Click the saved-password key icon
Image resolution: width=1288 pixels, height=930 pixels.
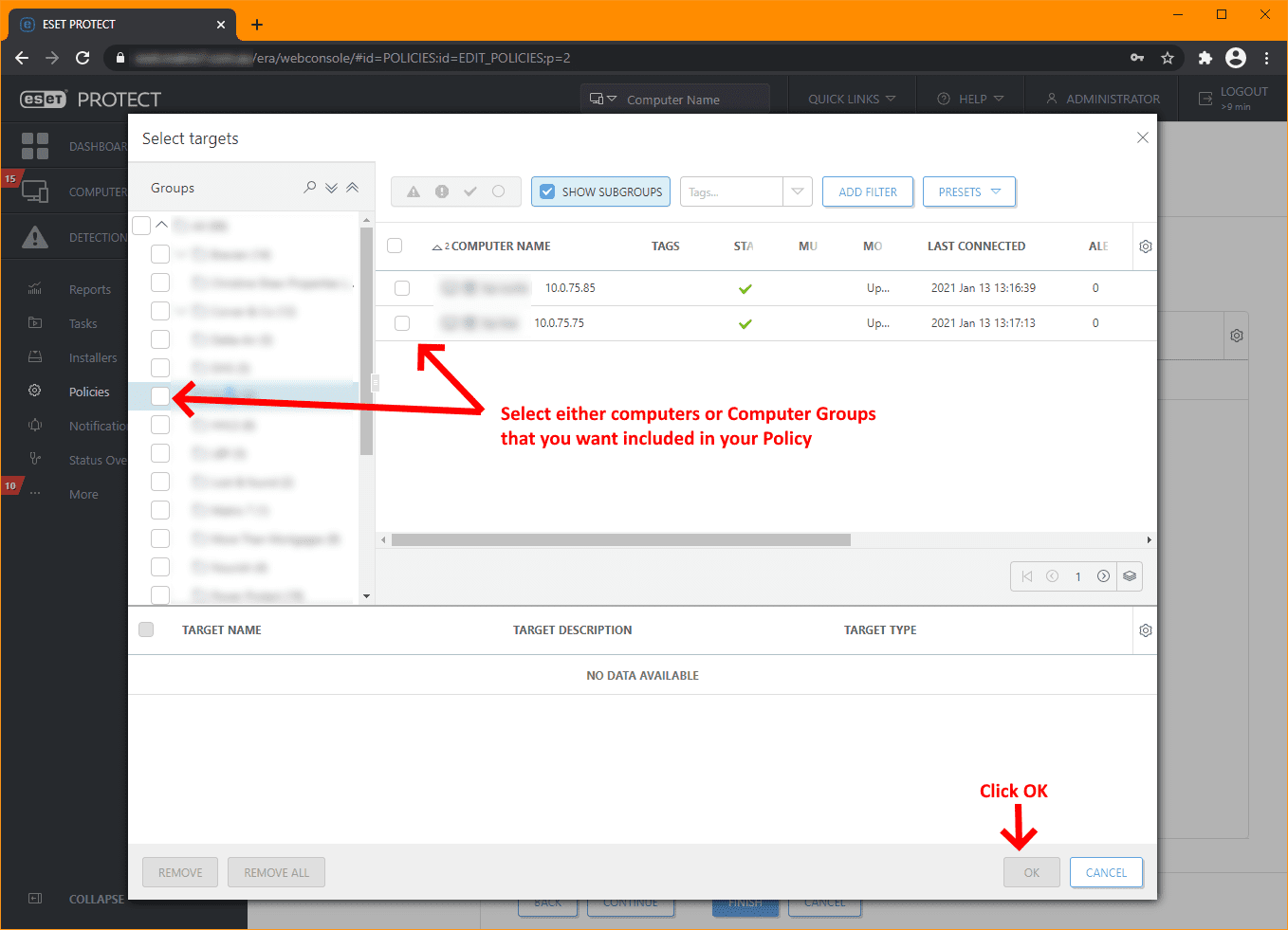(x=1136, y=58)
